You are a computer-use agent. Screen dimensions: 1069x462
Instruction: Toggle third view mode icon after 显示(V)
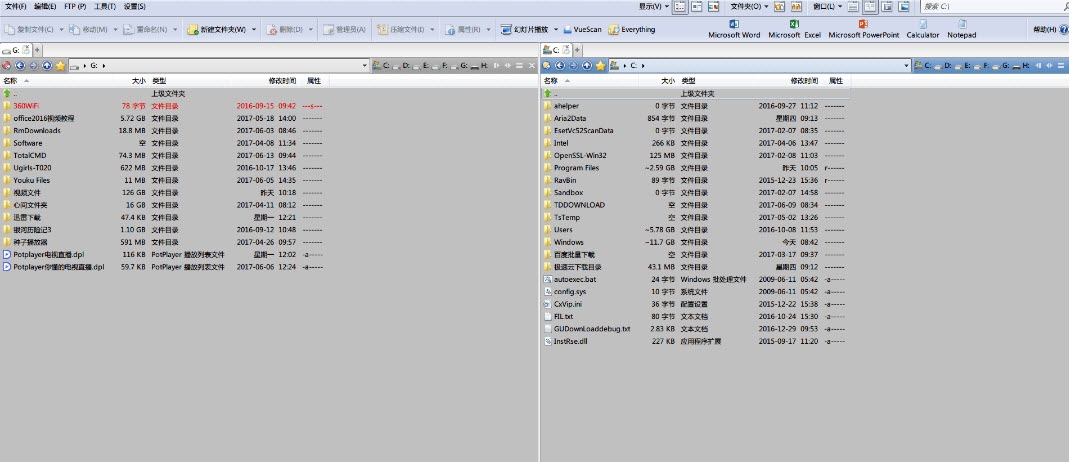(x=714, y=7)
